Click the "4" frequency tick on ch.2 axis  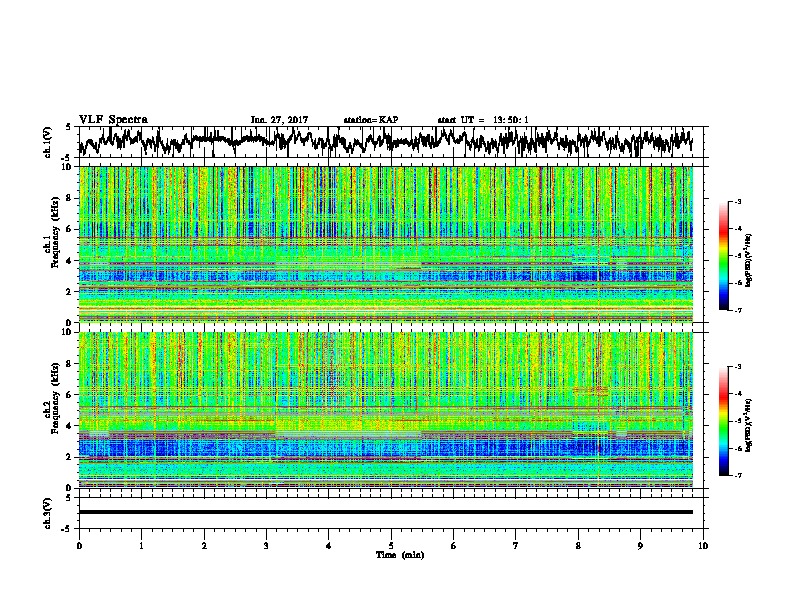[70, 426]
